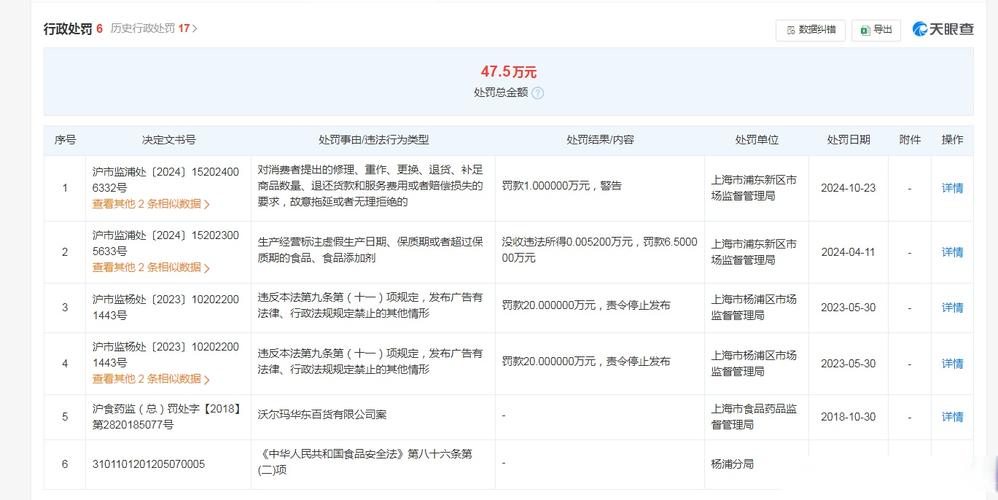Click 杨浦分局 cell in row 6
The image size is (998, 500).
(x=732, y=464)
